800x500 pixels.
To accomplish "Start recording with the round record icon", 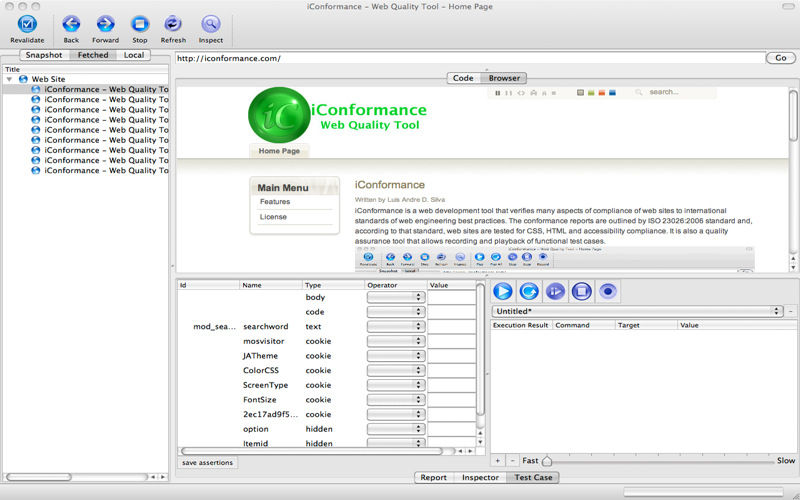I will pos(608,291).
